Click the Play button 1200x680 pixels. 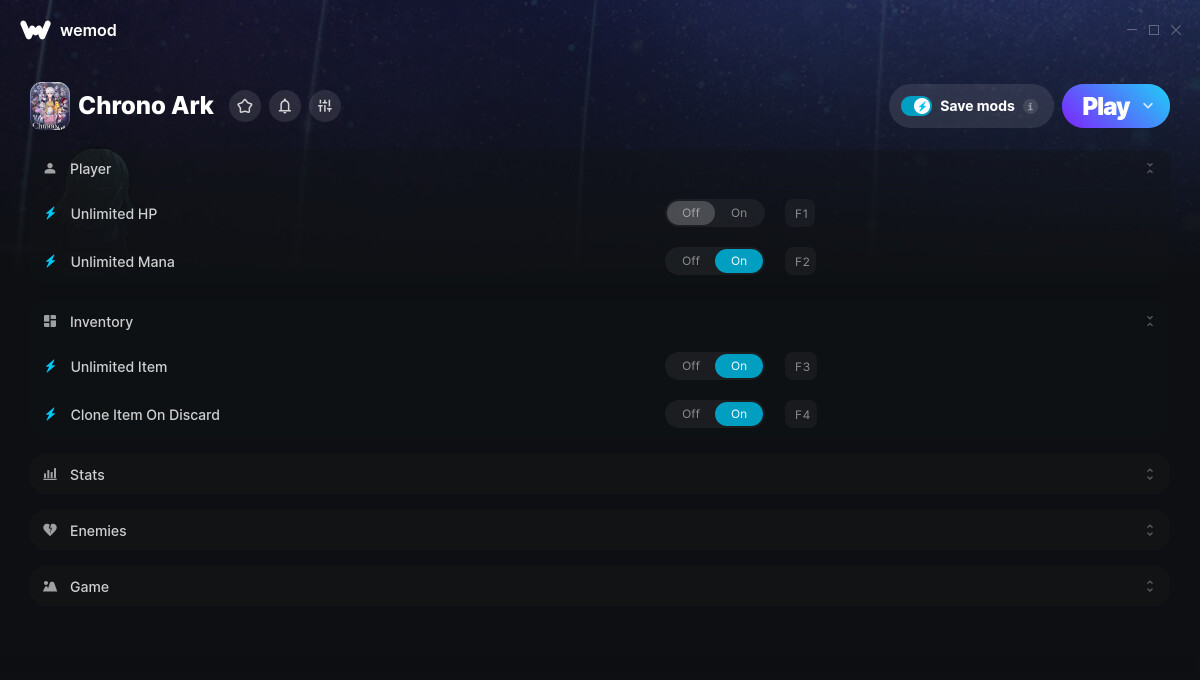click(x=1105, y=106)
